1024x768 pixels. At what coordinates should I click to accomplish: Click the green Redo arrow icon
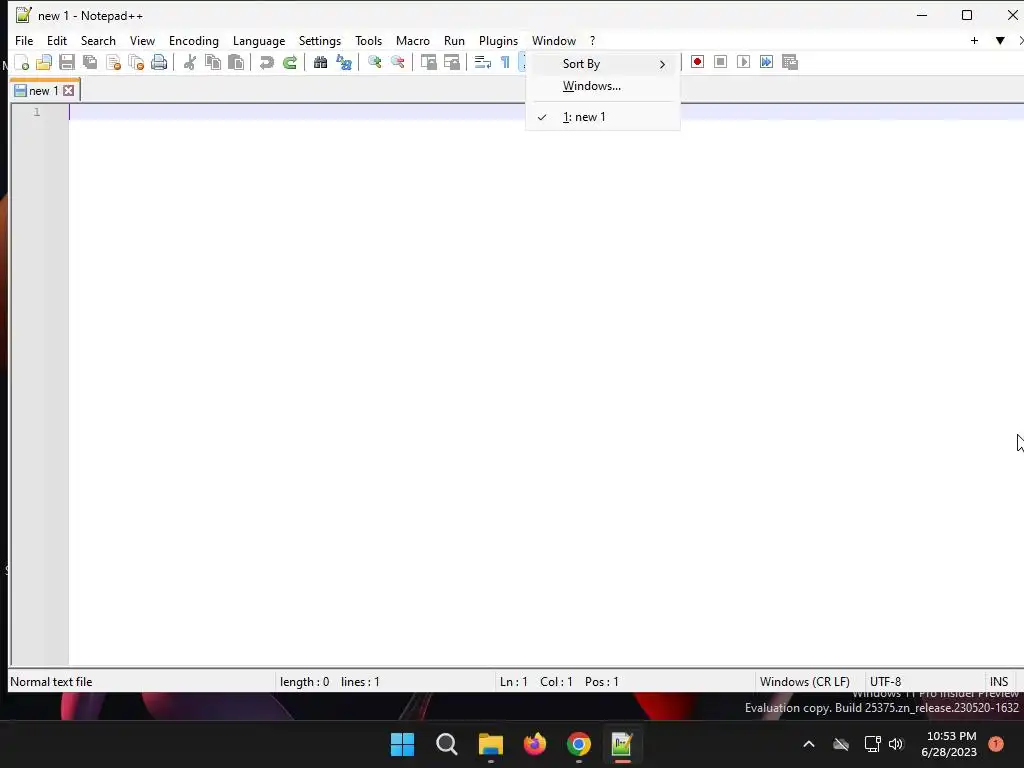[x=290, y=63]
